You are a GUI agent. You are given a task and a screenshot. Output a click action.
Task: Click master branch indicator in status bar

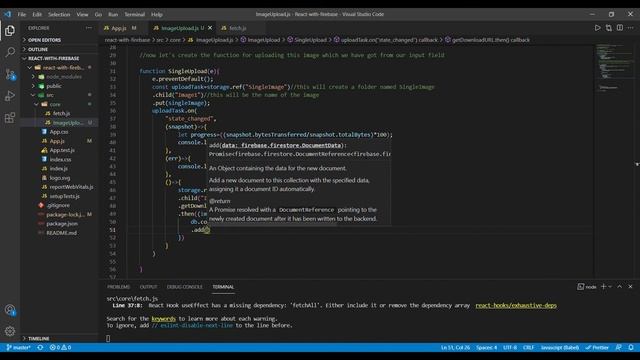pos(18,347)
